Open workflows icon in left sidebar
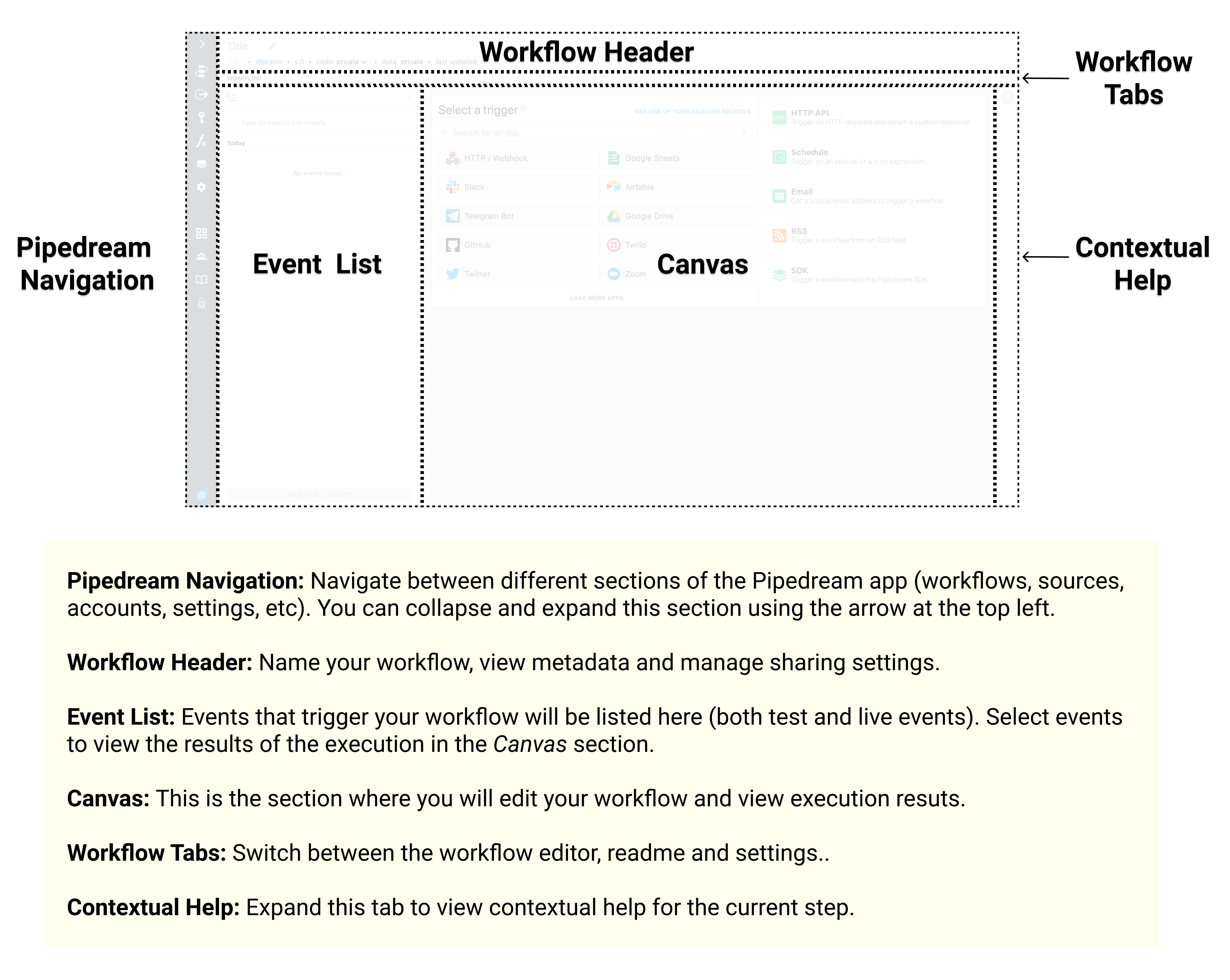This screenshot has width=1230, height=980. coord(201,71)
